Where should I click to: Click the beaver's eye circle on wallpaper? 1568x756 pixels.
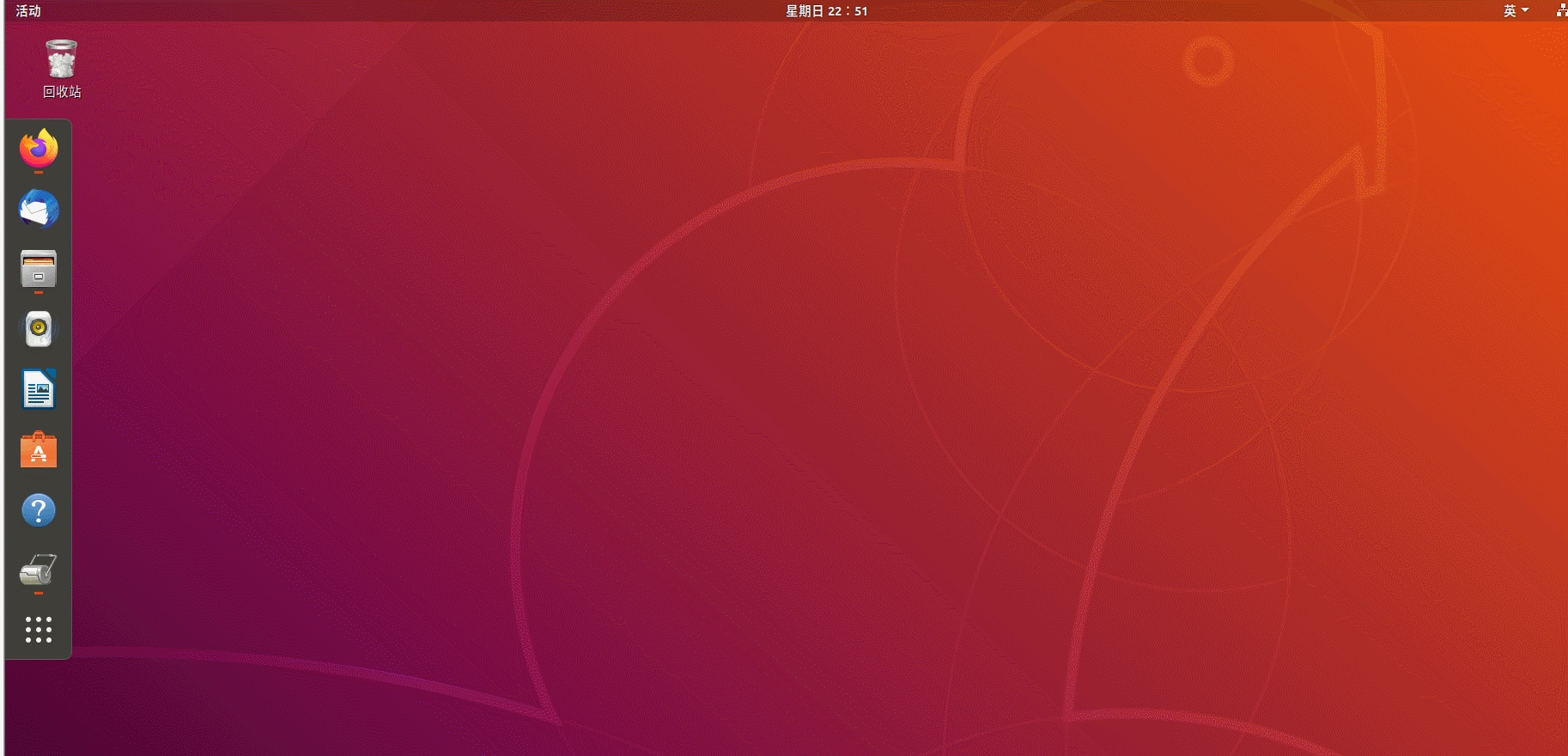click(x=1208, y=61)
